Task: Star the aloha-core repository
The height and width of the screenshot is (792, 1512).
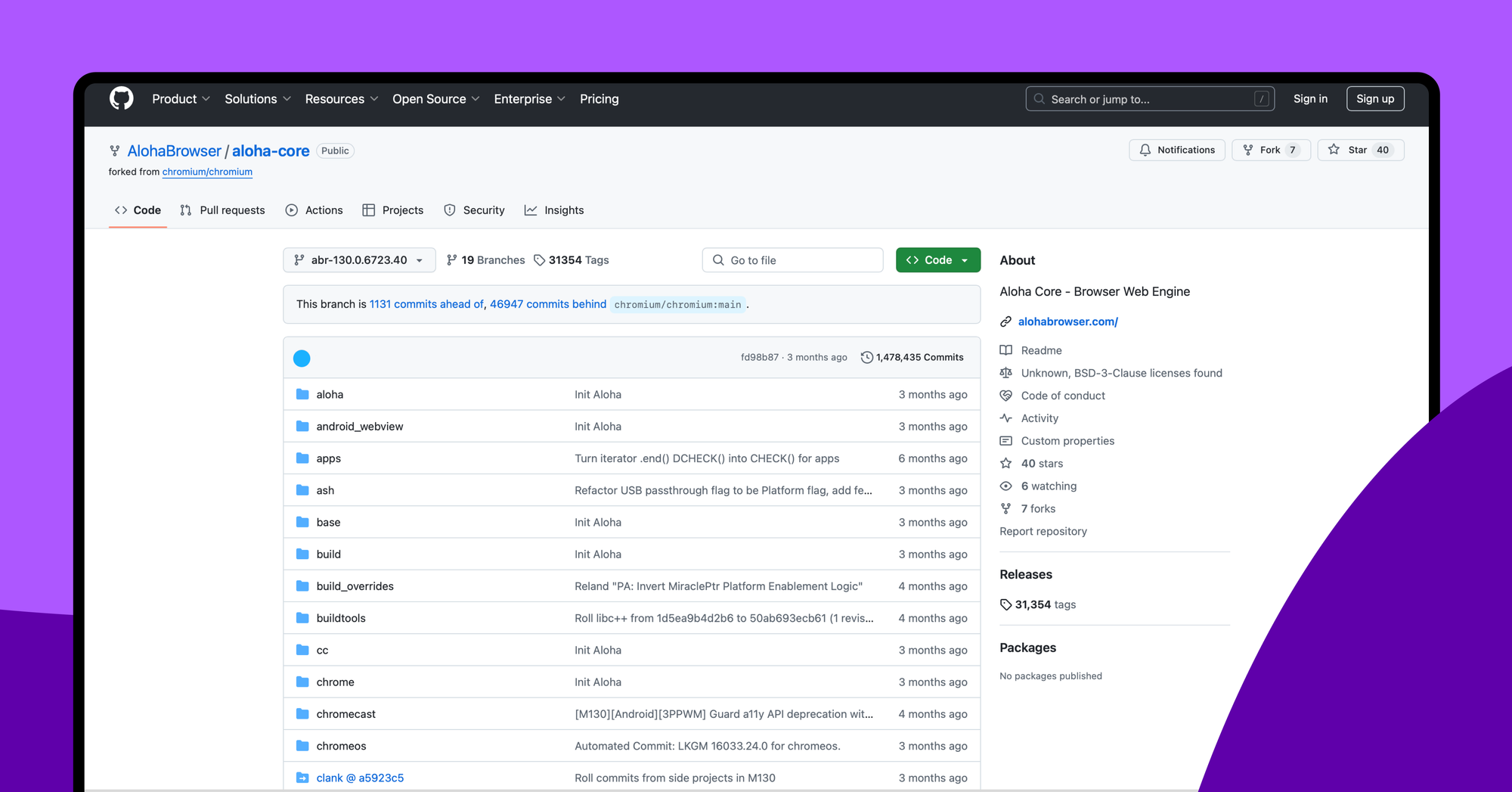Action: pos(1359,150)
